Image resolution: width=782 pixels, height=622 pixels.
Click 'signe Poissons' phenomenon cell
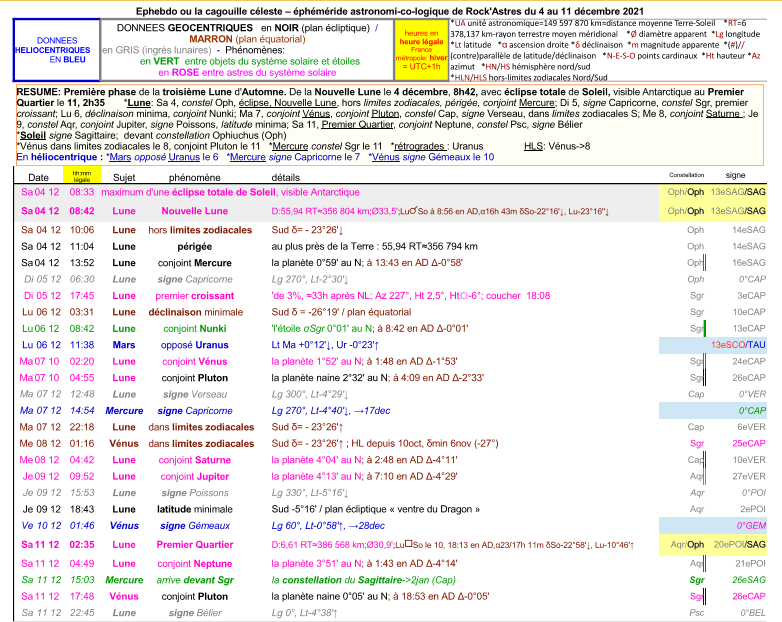pyautogui.click(x=195, y=493)
